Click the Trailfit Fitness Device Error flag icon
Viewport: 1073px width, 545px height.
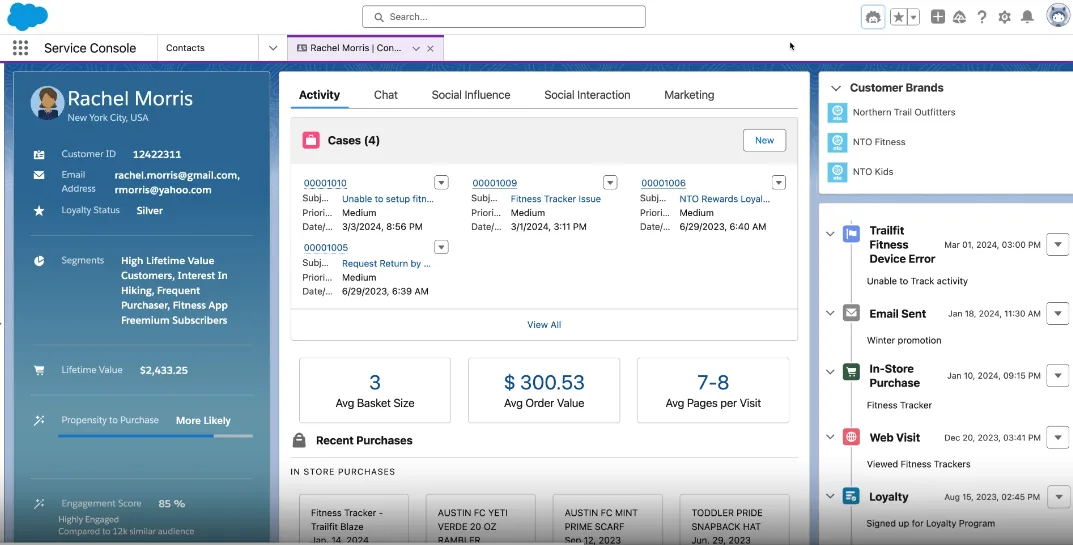click(851, 233)
